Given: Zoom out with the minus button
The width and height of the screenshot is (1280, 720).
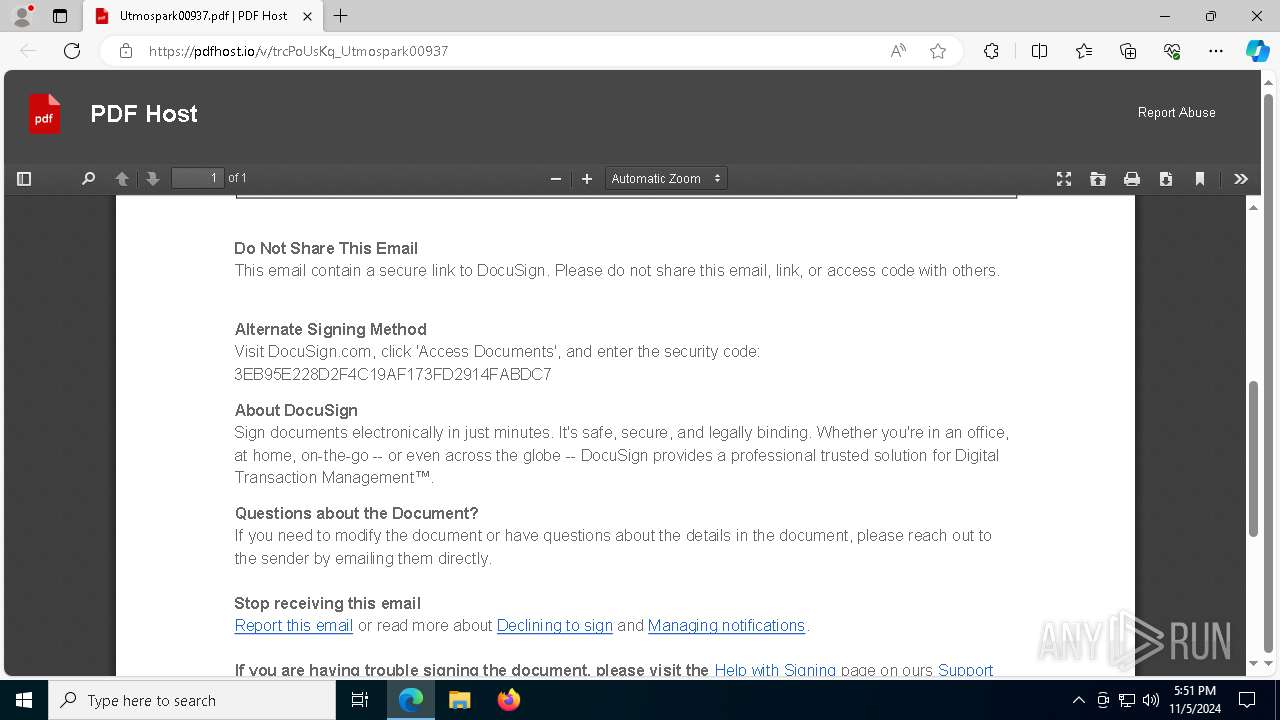Looking at the screenshot, I should pyautogui.click(x=556, y=179).
